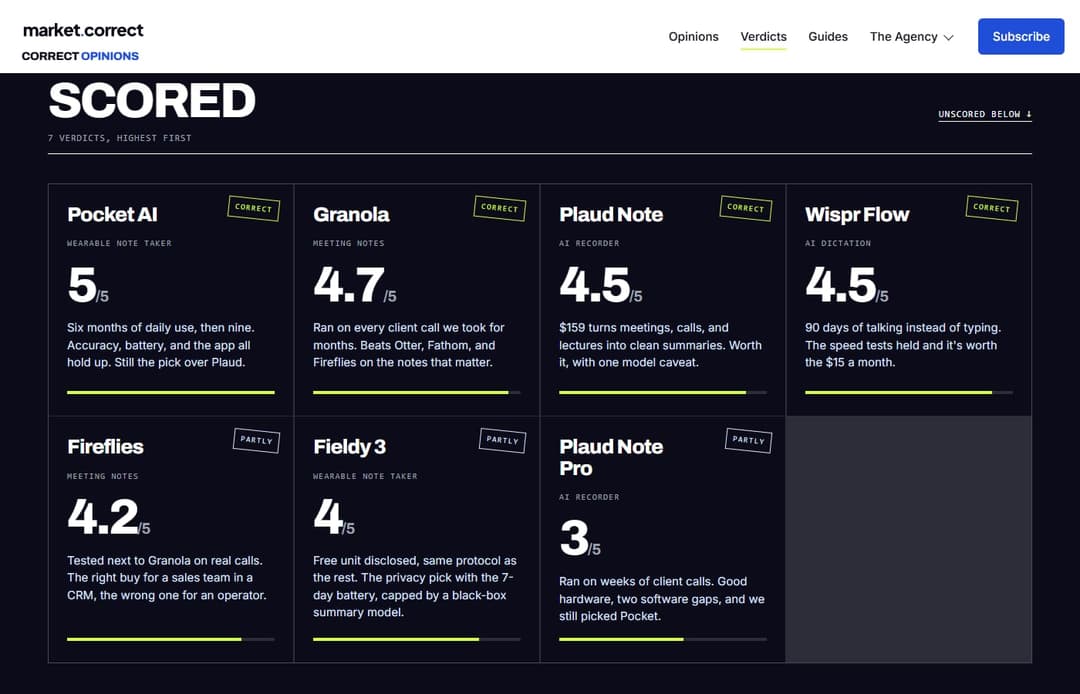Click the 4.2/5 score on Fireflies

coord(109,518)
